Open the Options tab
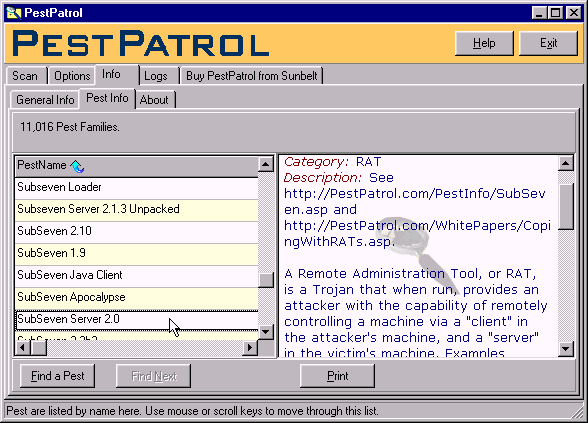The width and height of the screenshot is (588, 423). point(72,76)
